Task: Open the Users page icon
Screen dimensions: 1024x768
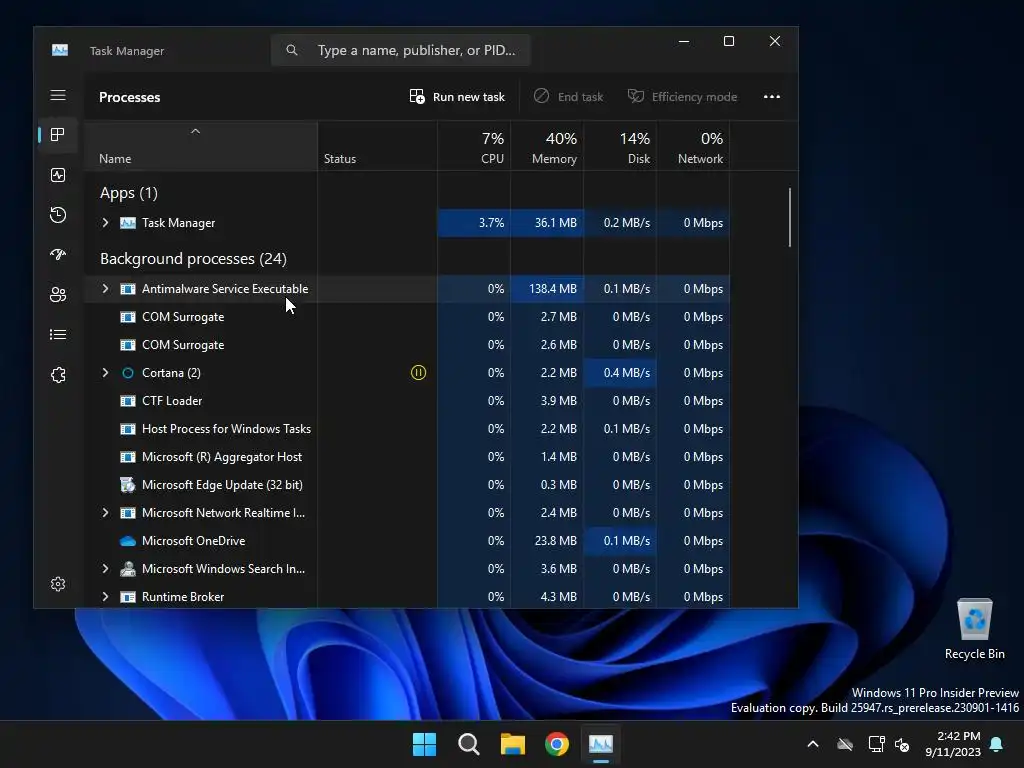Action: [x=58, y=295]
